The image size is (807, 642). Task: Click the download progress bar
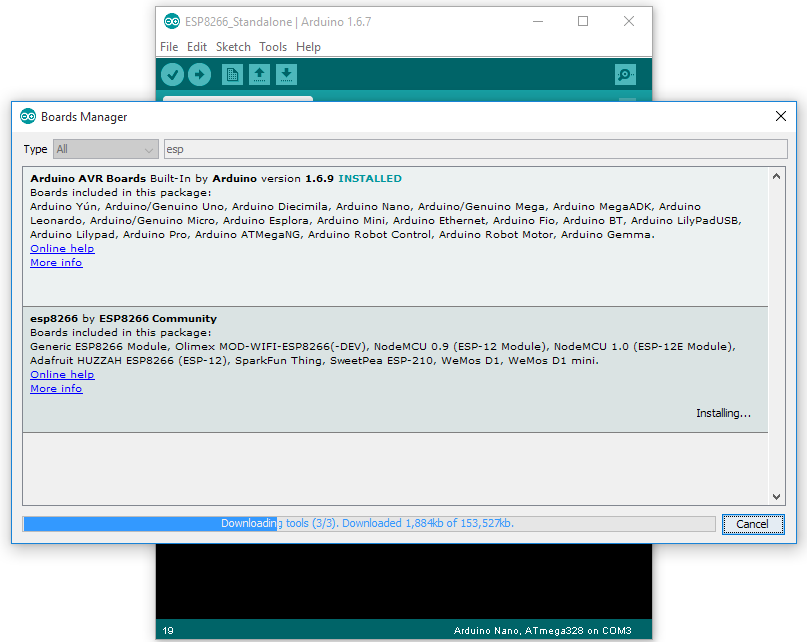pos(369,524)
